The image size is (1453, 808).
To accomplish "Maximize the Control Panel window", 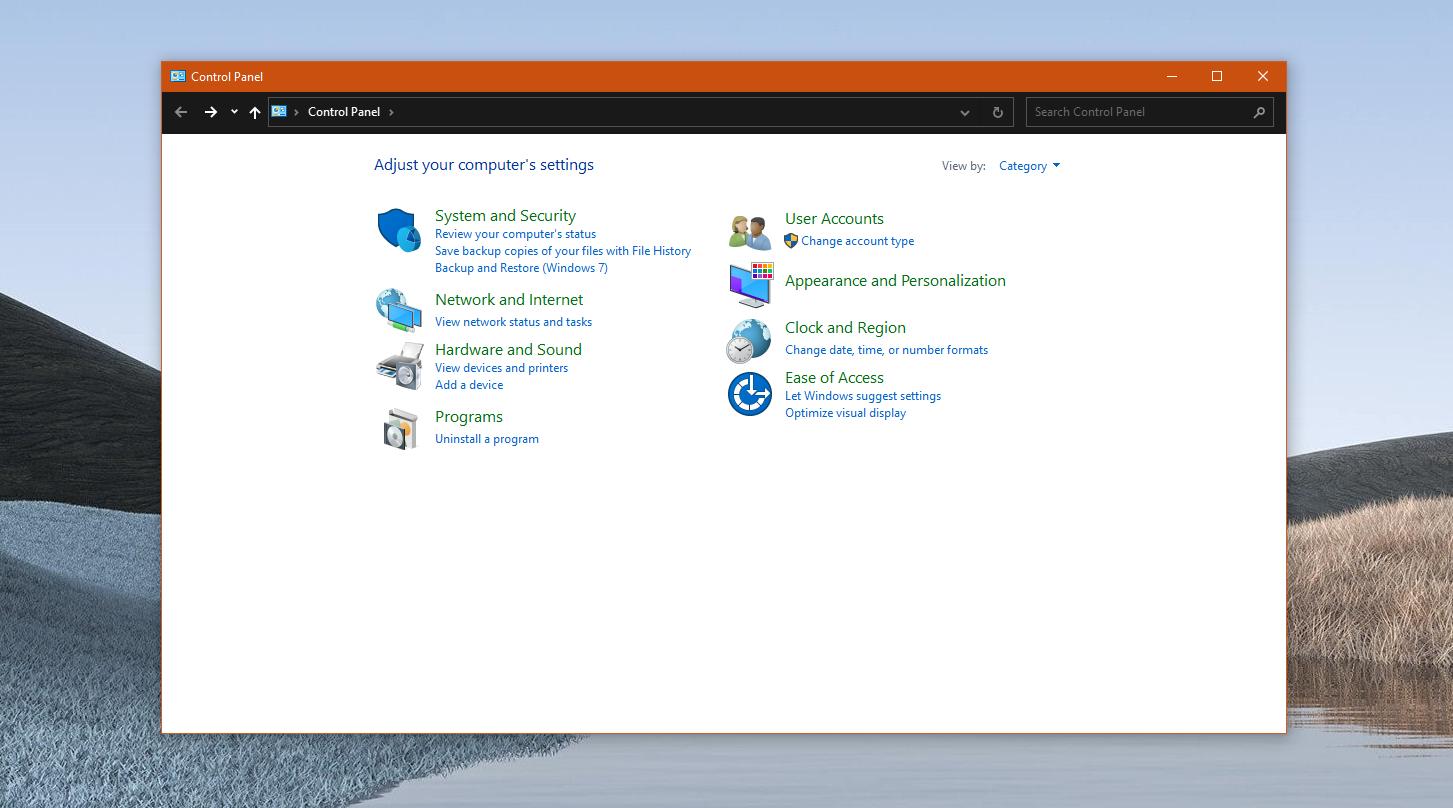I will pyautogui.click(x=1217, y=76).
